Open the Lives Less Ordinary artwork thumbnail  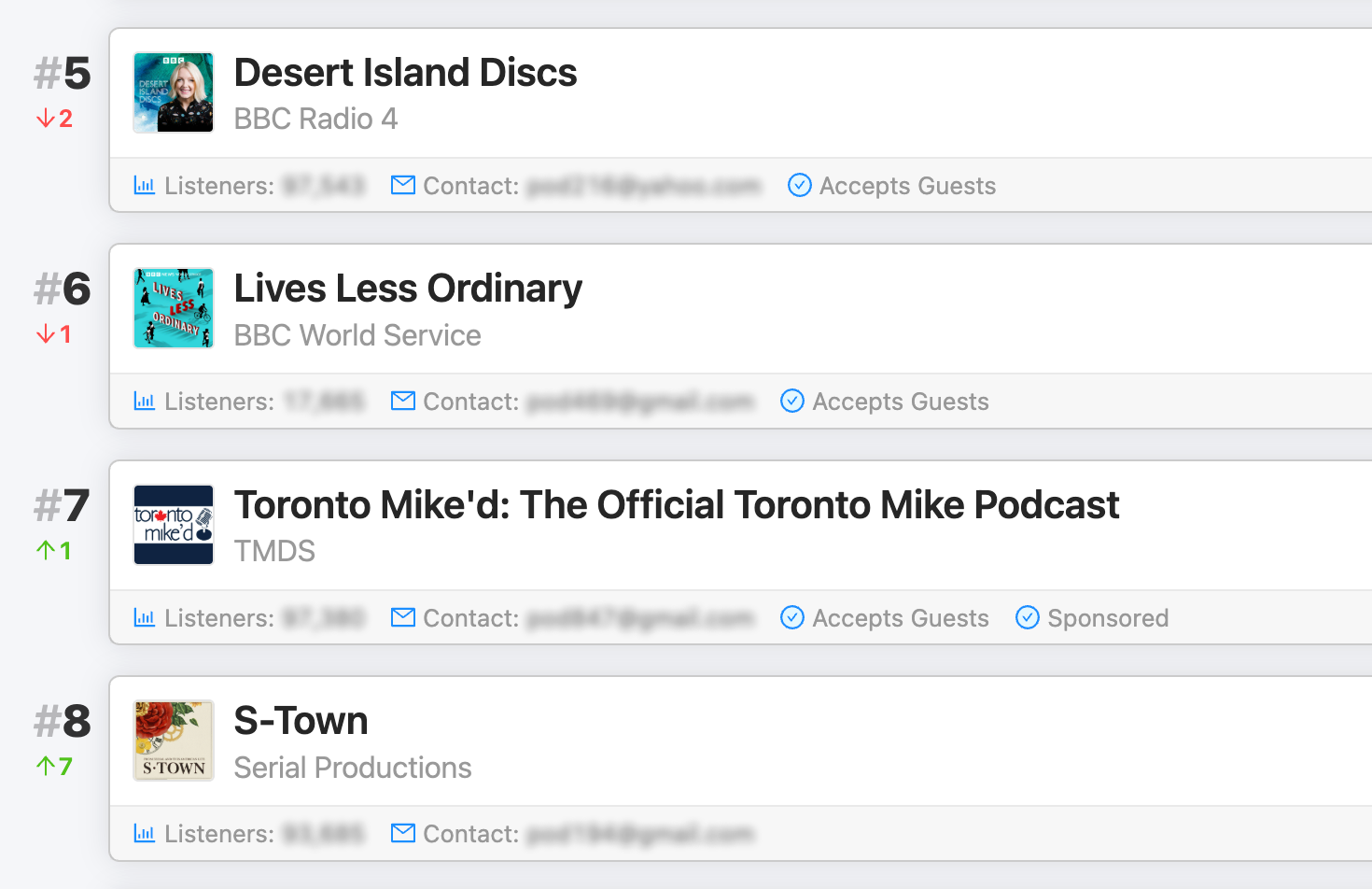tap(174, 308)
